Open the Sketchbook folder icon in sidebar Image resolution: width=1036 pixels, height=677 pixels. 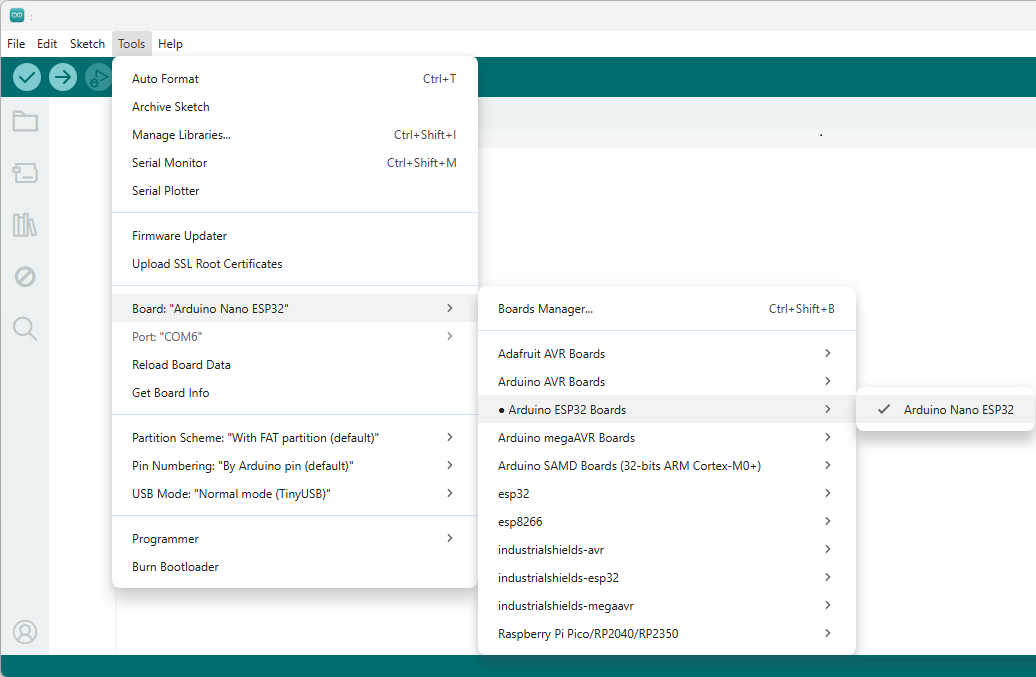(x=25, y=121)
